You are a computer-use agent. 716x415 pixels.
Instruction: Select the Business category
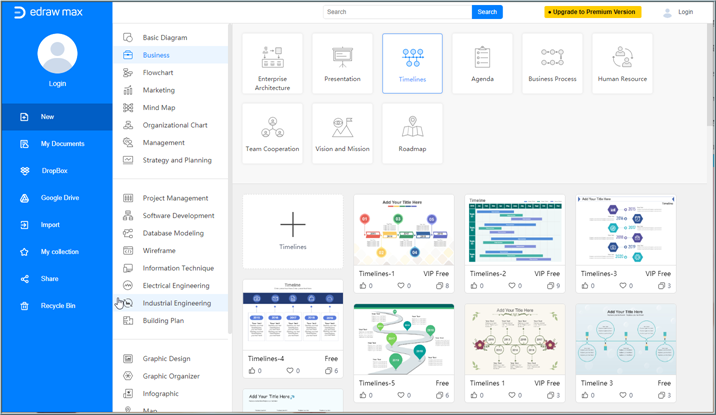[170, 55]
